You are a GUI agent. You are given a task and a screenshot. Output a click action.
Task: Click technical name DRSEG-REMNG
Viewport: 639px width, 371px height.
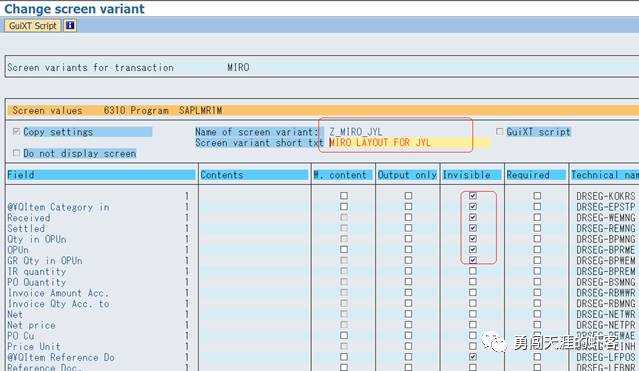point(606,228)
